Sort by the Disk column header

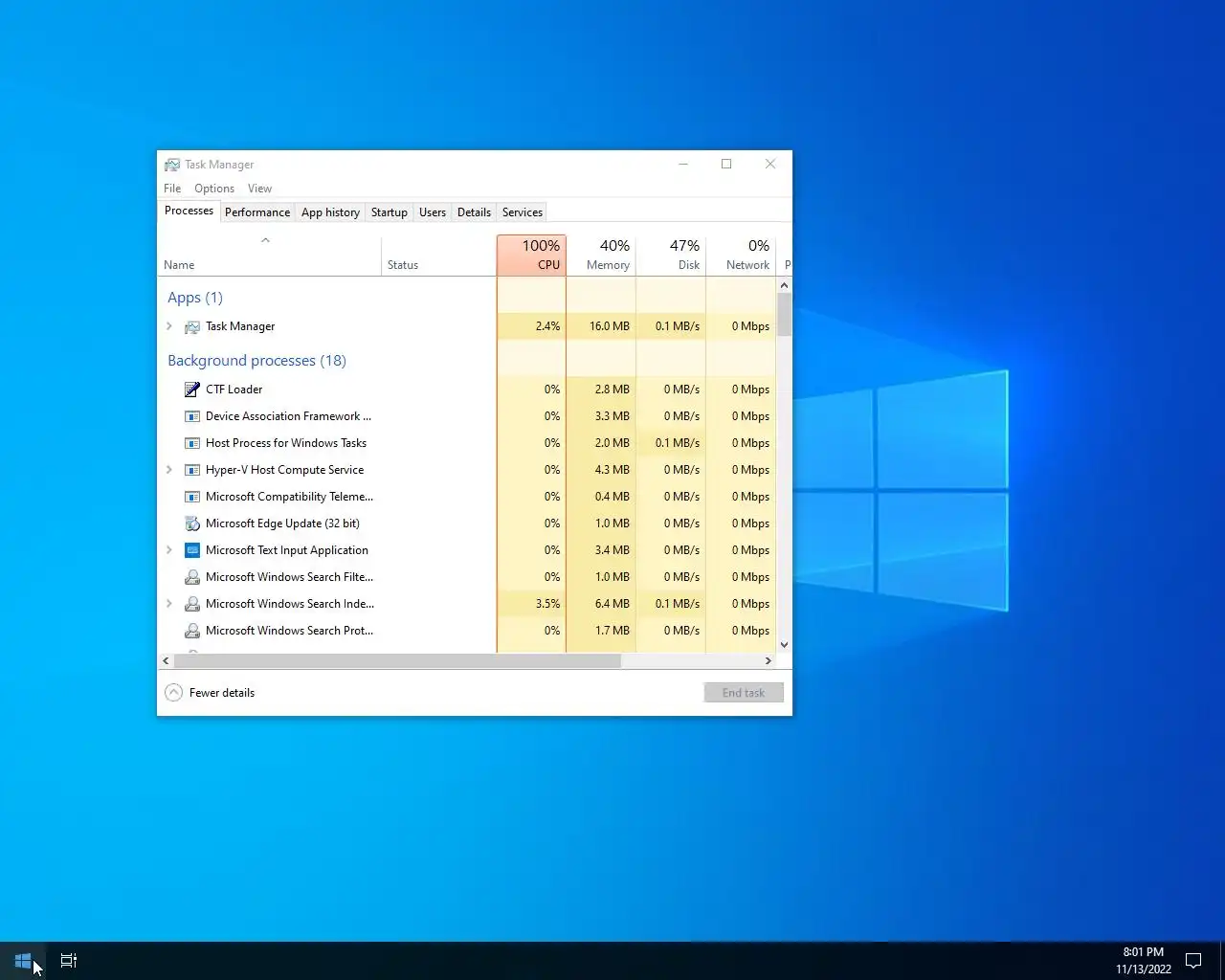coord(671,256)
